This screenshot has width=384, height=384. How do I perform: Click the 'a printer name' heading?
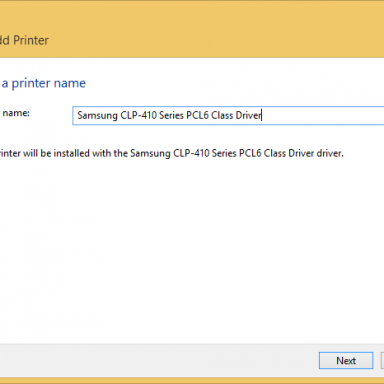coord(43,83)
